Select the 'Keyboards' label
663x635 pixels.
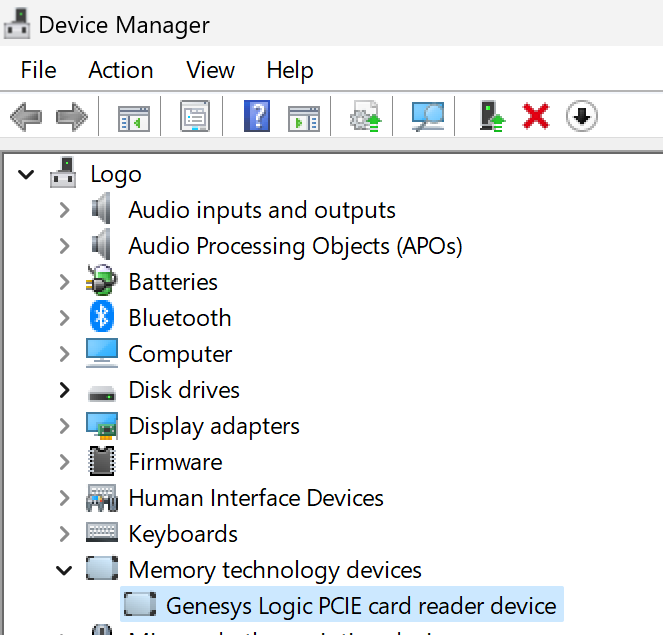point(183,534)
